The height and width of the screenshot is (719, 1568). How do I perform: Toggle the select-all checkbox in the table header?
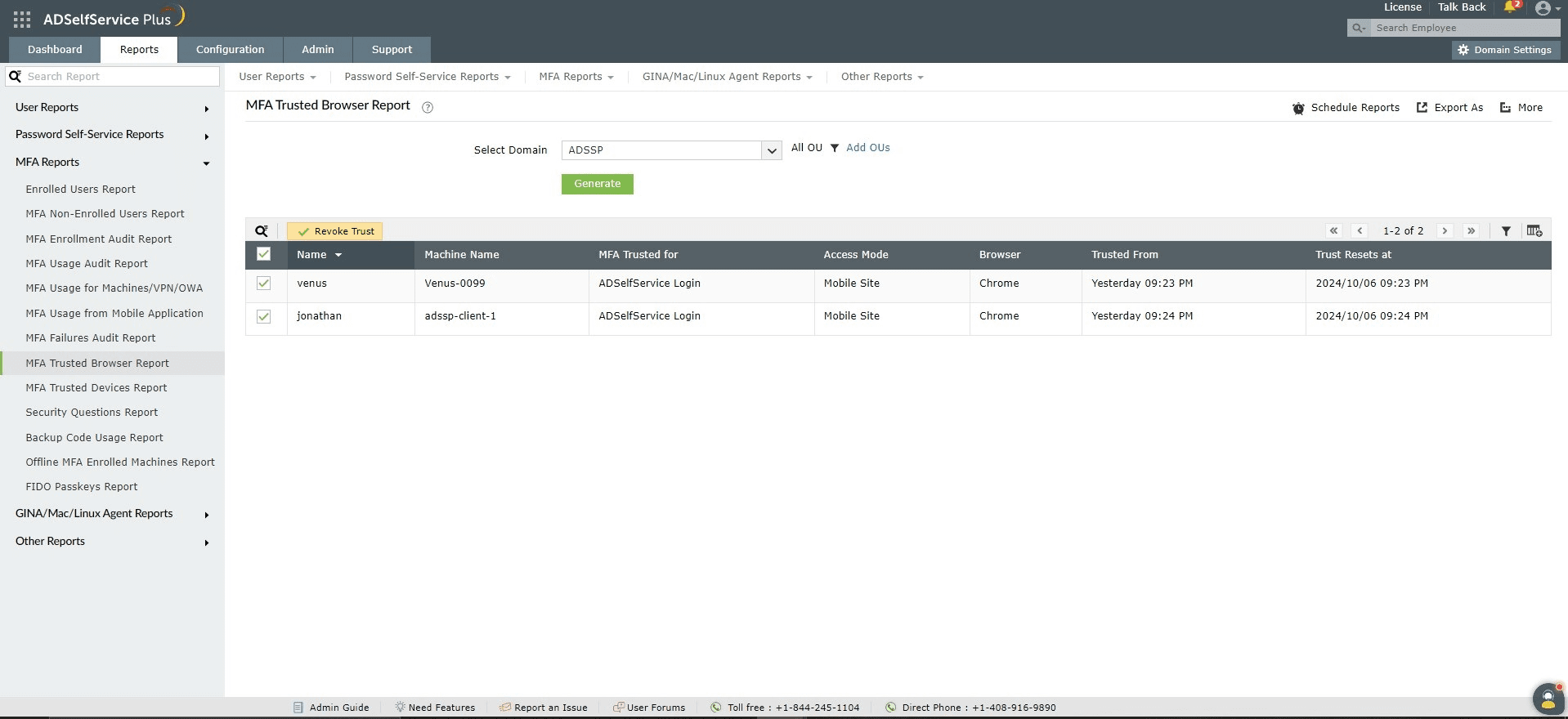point(263,254)
